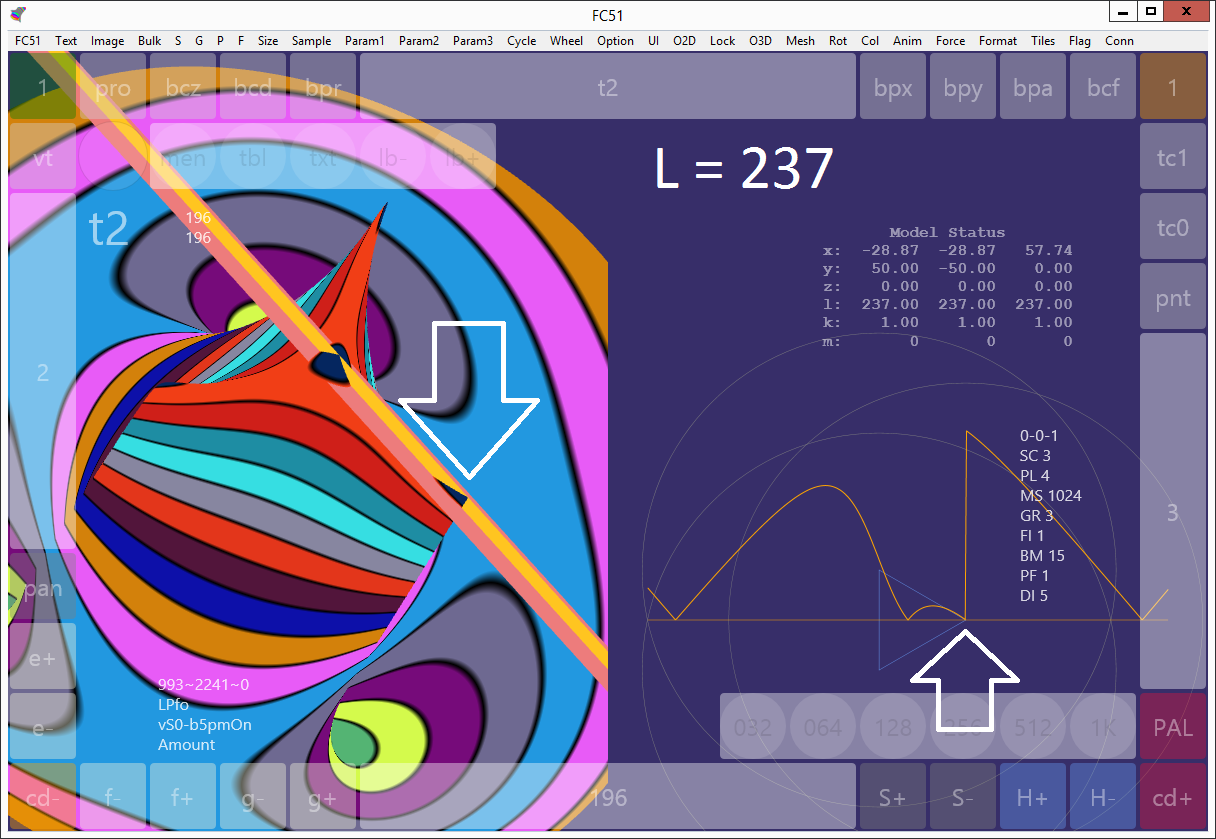The image size is (1216, 839).
Task: Open the Tiles menu
Action: (1043, 41)
